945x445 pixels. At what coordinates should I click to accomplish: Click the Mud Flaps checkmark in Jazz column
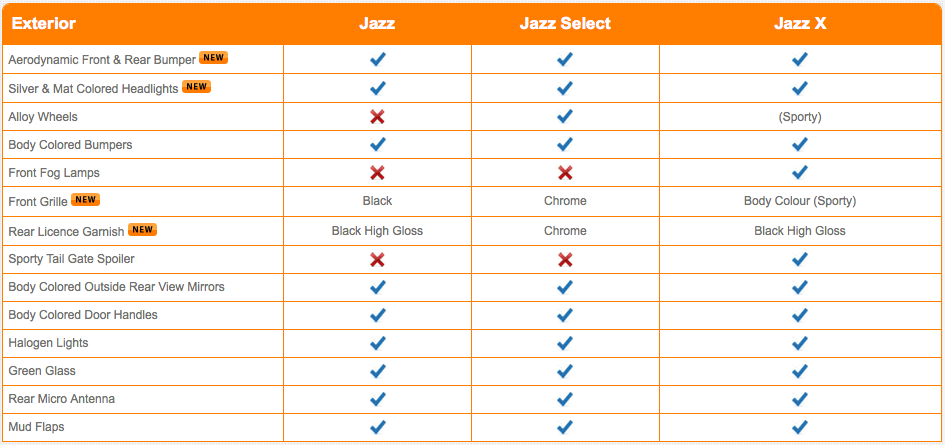point(377,427)
